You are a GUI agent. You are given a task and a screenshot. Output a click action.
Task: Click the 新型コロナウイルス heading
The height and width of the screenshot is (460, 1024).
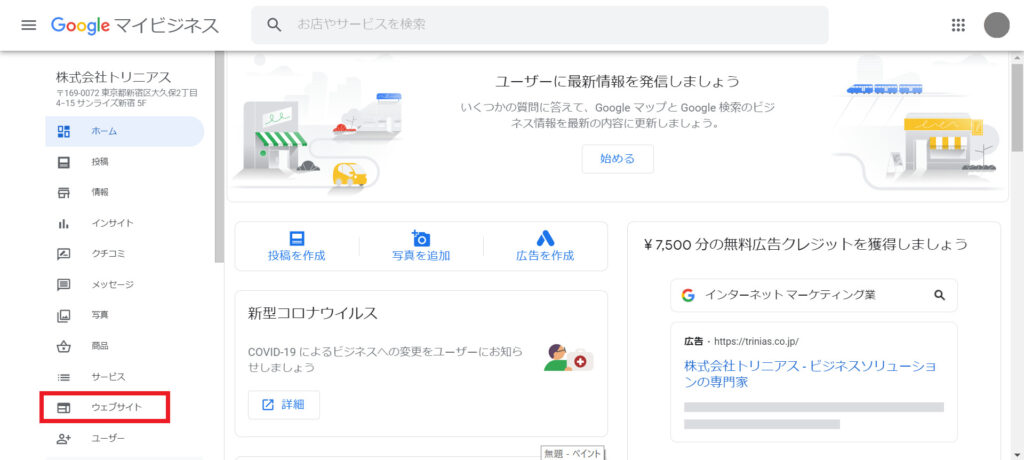pyautogui.click(x=313, y=314)
